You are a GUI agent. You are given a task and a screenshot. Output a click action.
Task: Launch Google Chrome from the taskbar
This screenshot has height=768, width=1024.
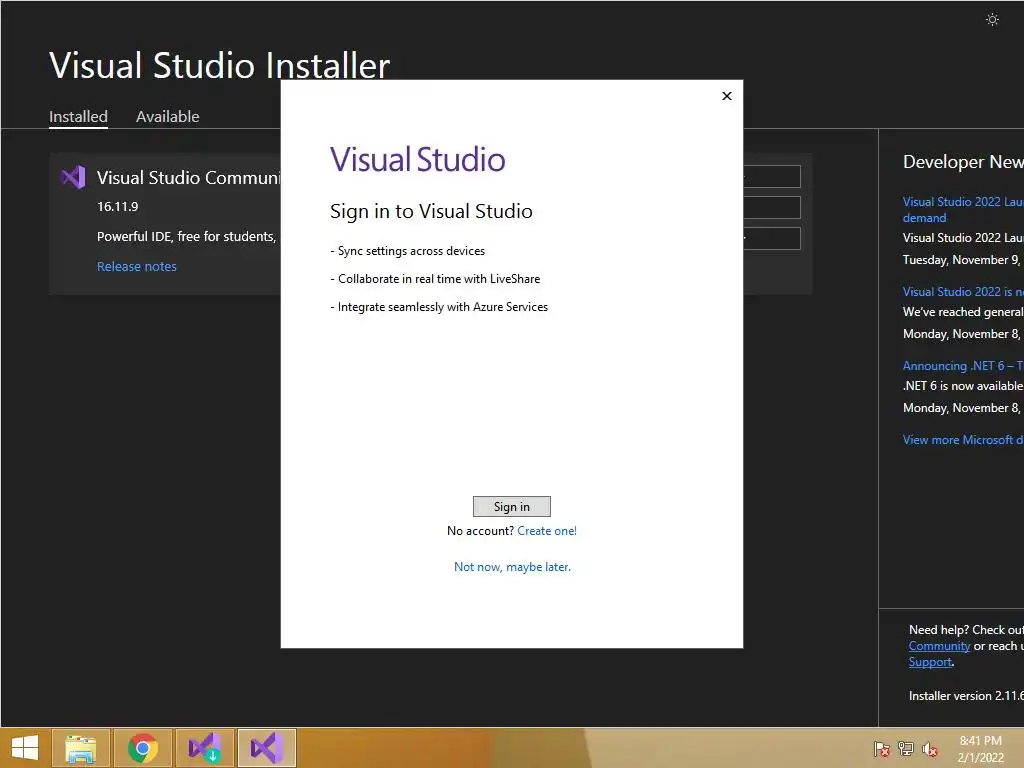point(142,748)
